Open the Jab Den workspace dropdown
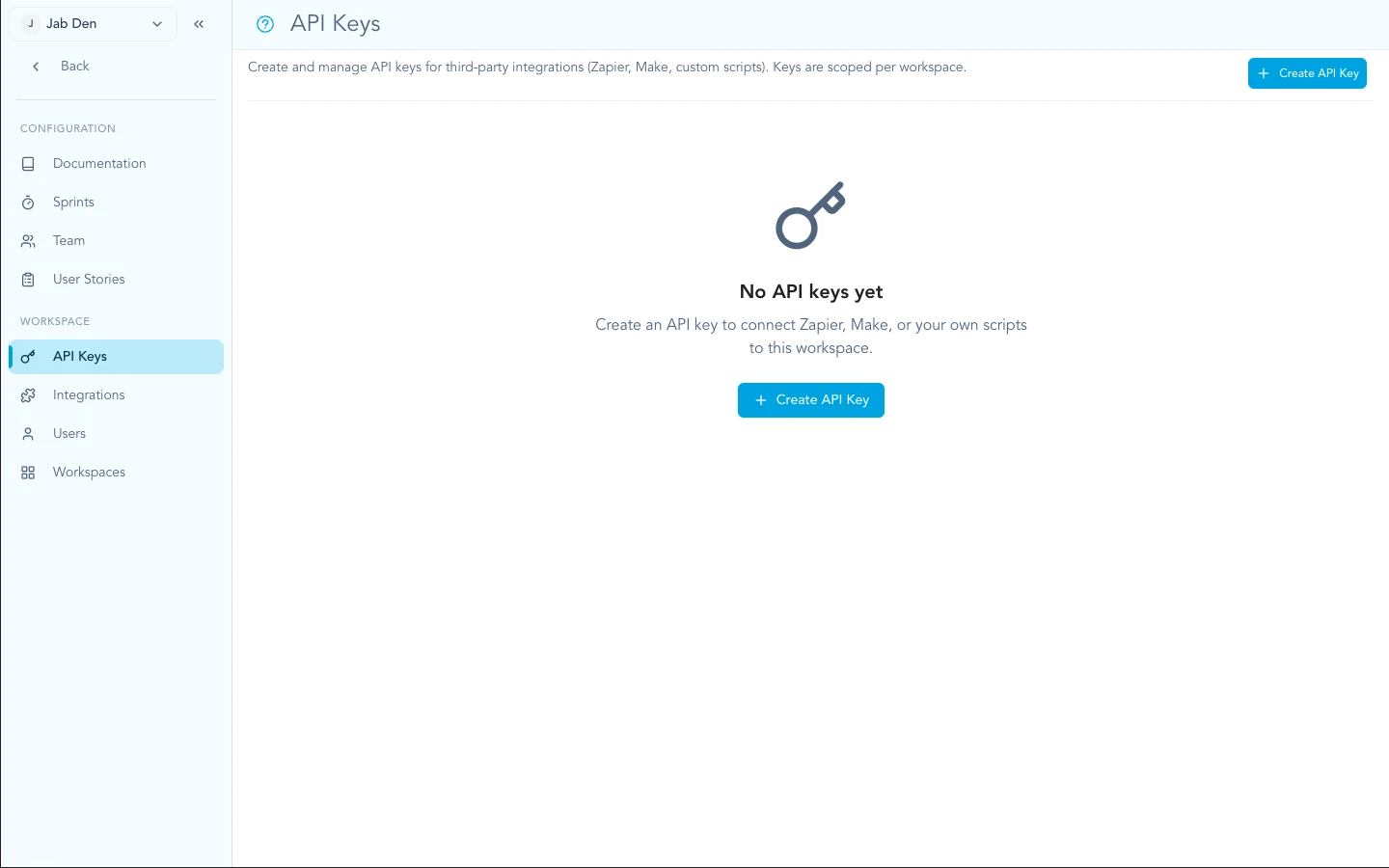 (x=157, y=23)
